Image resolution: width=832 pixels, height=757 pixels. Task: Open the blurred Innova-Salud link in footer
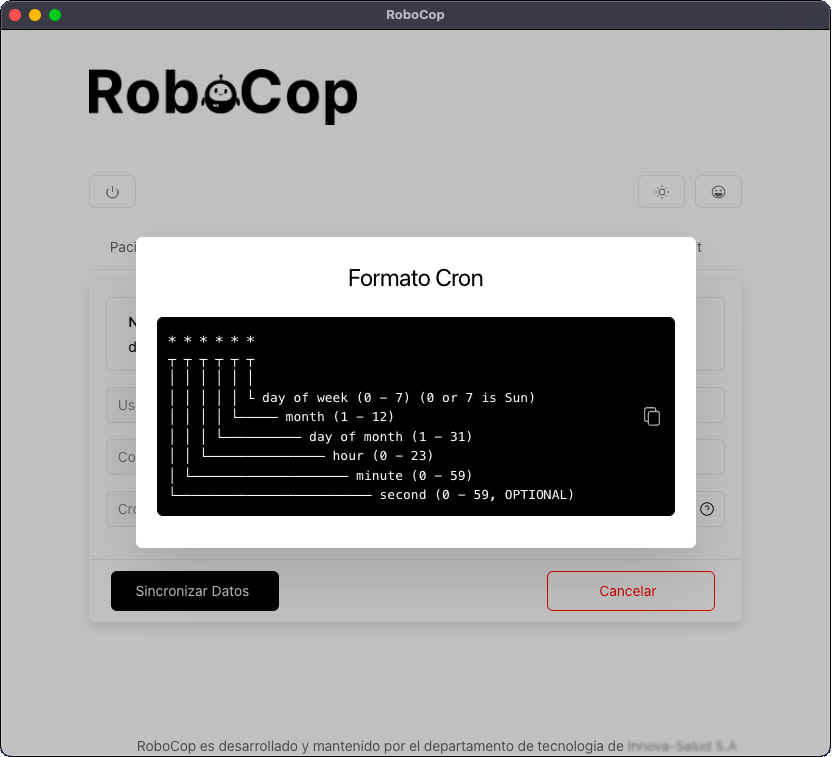682,746
